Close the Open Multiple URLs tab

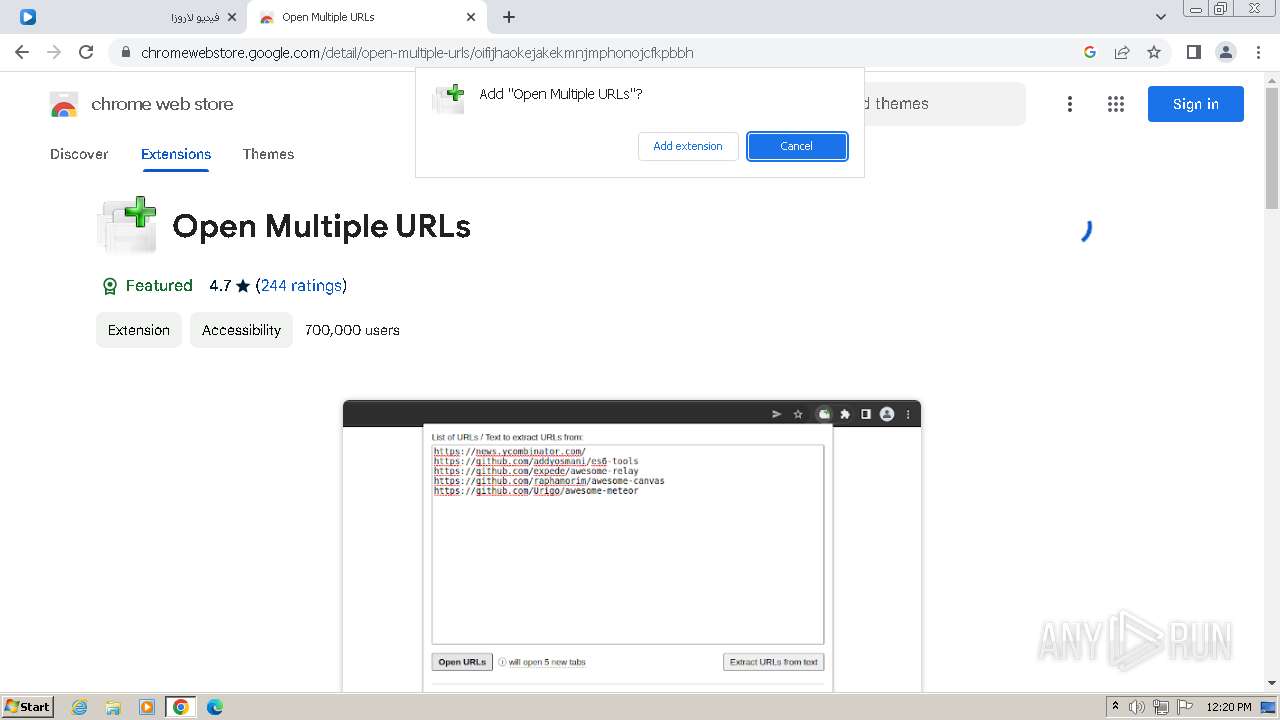point(471,17)
